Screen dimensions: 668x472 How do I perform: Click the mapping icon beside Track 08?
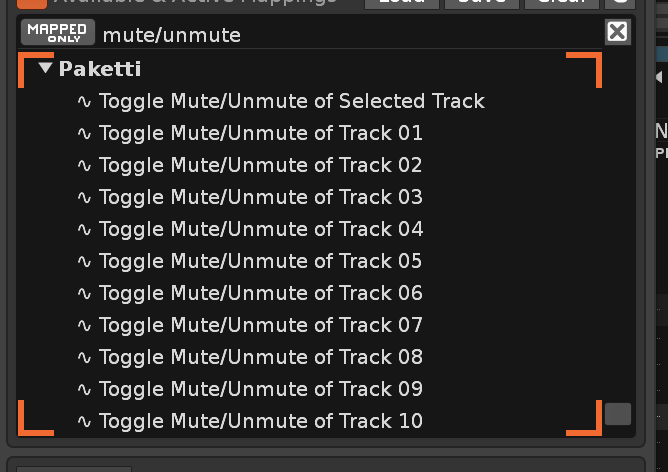(84, 357)
